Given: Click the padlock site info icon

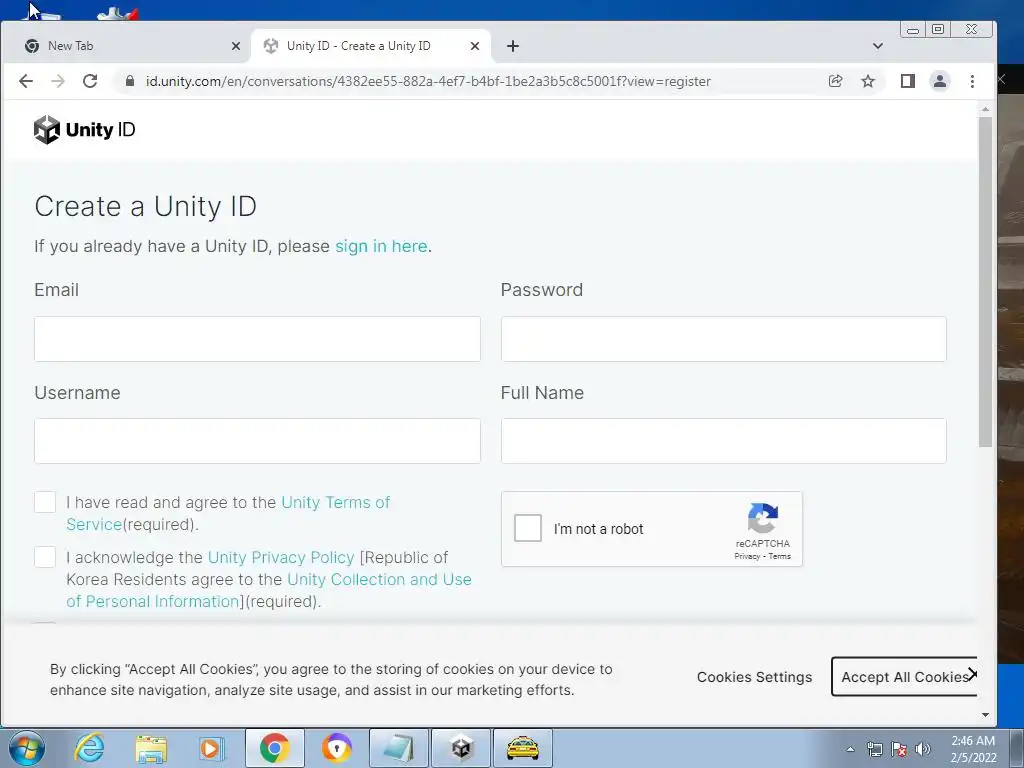Looking at the screenshot, I should tap(130, 81).
